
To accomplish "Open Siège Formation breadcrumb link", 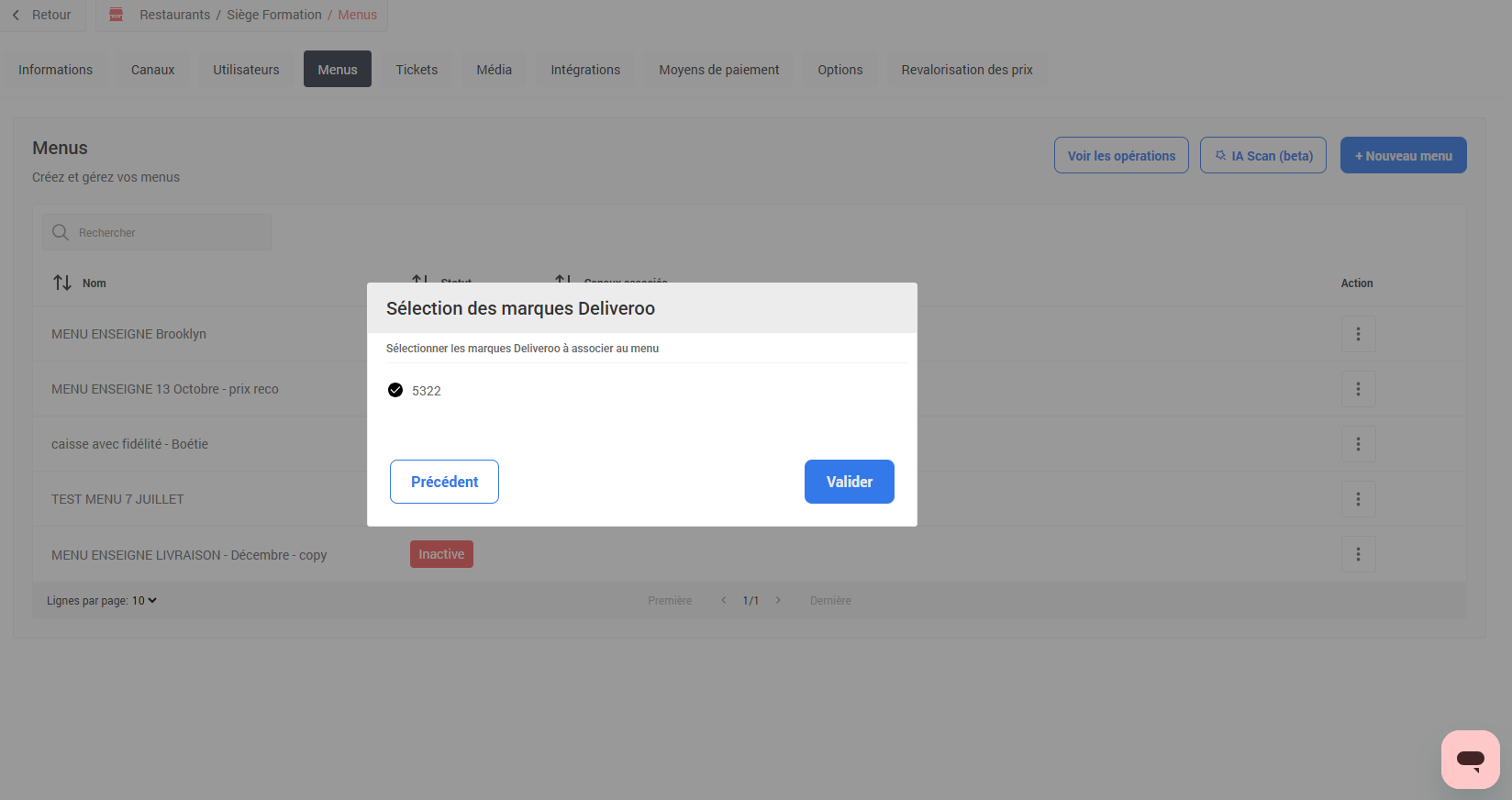I will (274, 15).
